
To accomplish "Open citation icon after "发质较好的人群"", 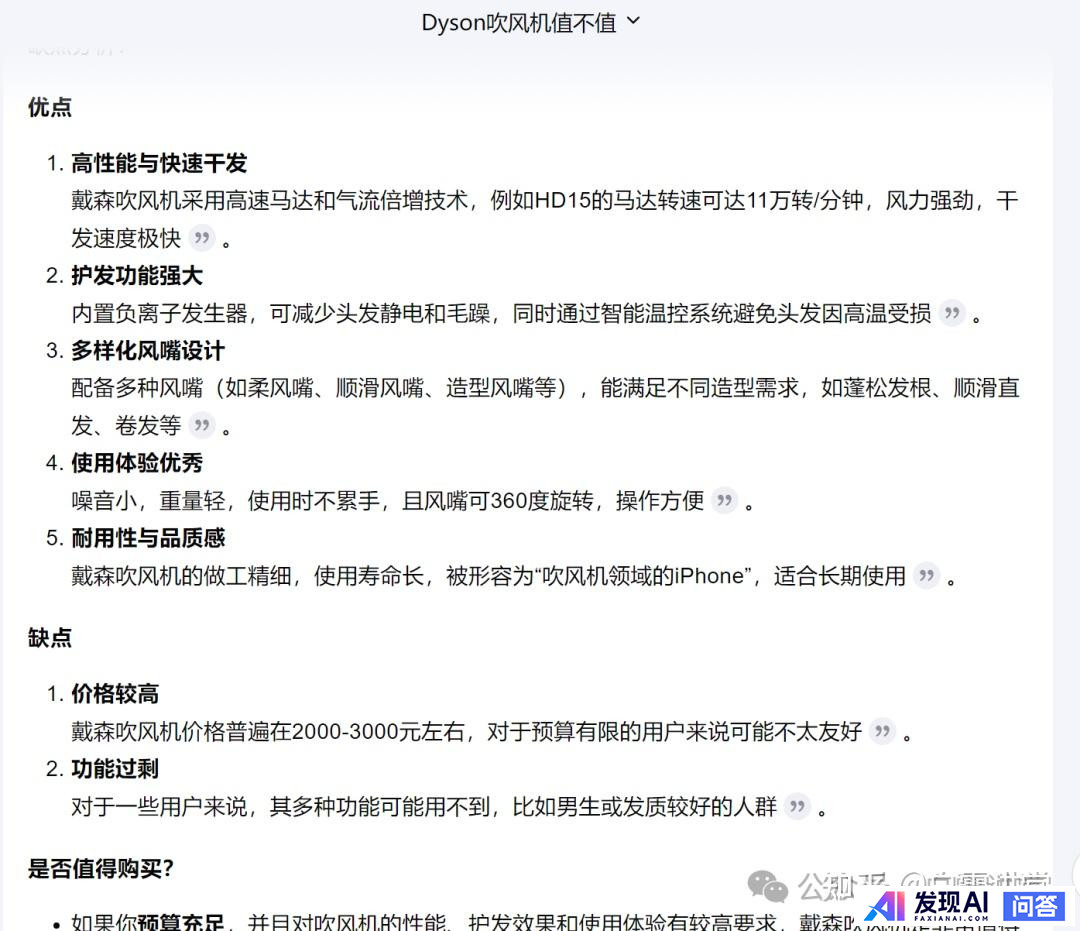I will [798, 806].
